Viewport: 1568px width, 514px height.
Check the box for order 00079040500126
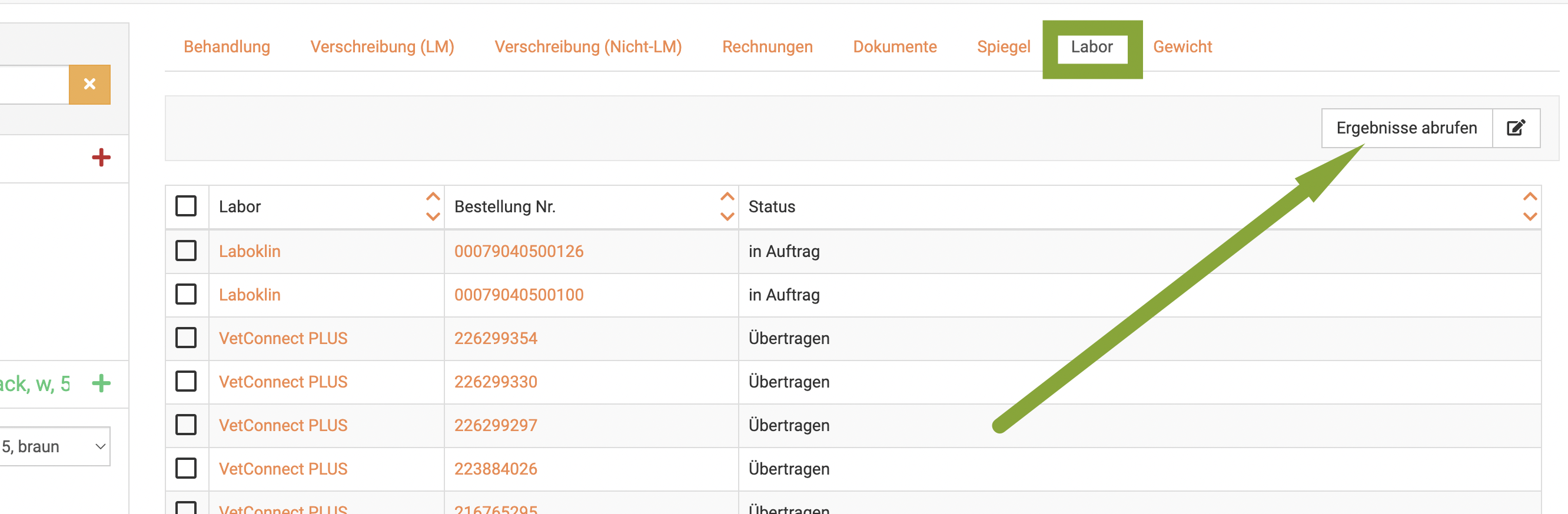point(186,251)
